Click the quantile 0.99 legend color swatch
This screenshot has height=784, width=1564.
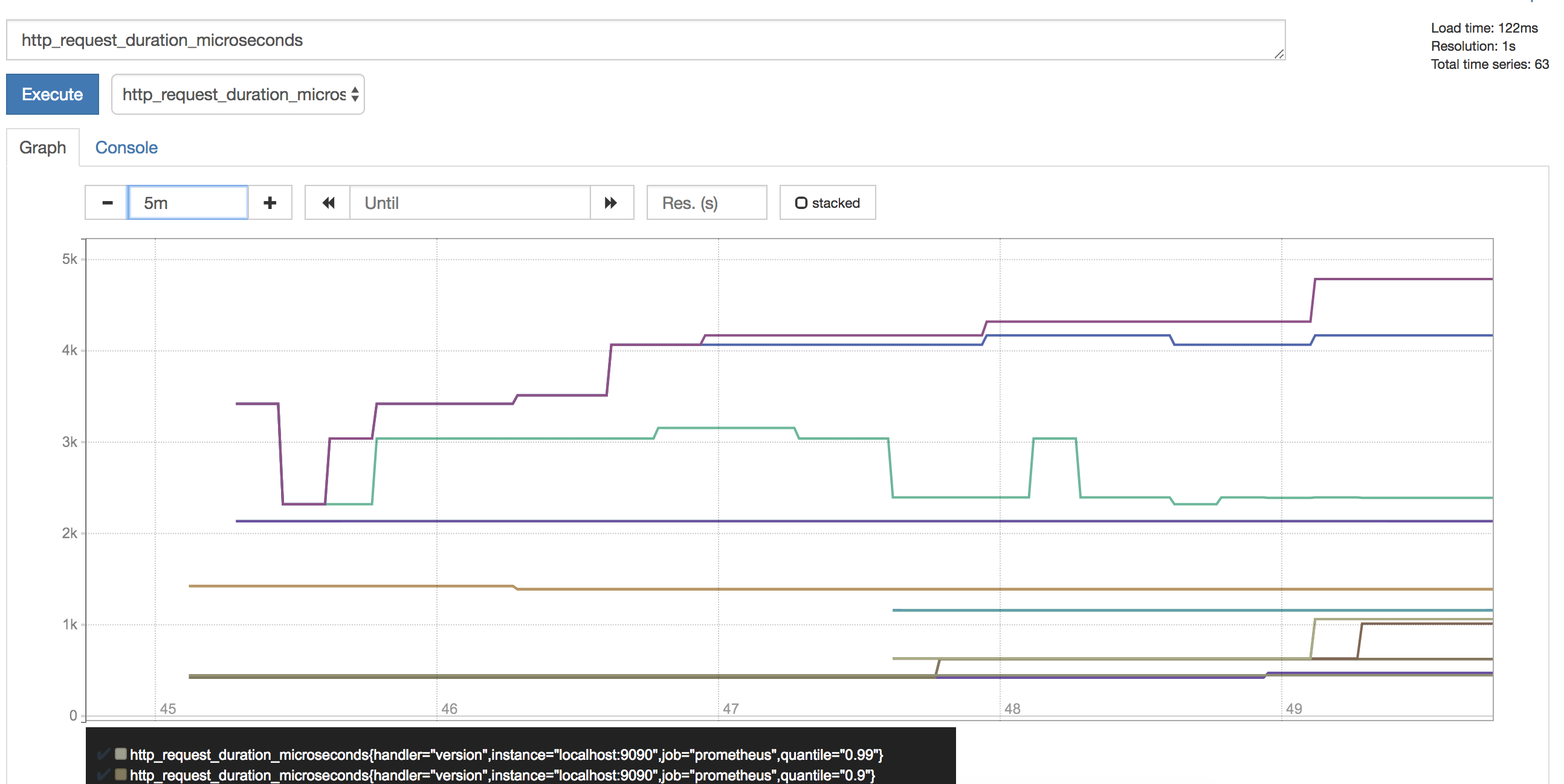[121, 754]
